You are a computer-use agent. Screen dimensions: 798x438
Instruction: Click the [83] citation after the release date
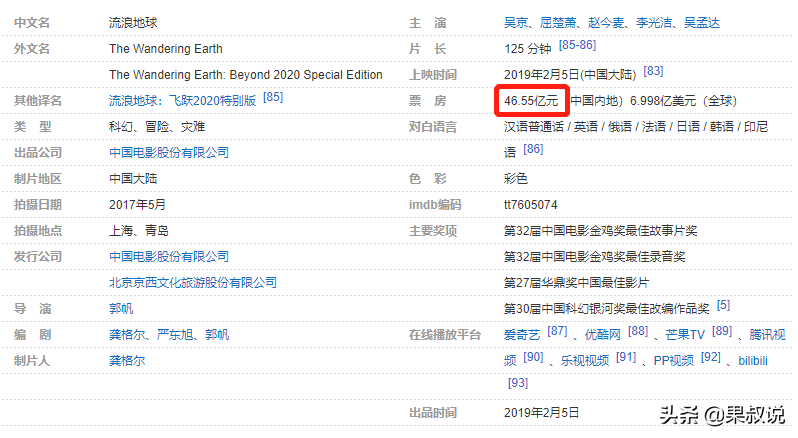[653, 71]
